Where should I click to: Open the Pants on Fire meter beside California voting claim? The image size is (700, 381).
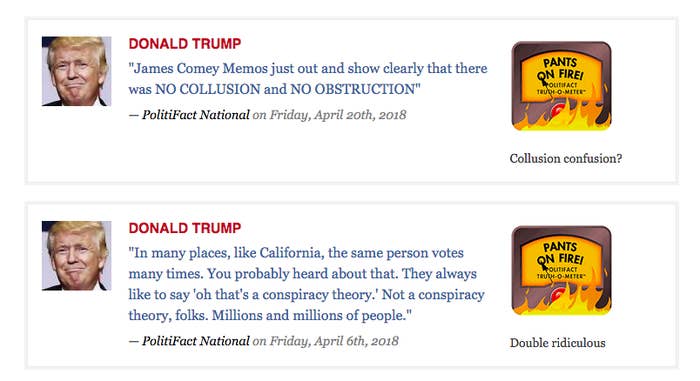(x=561, y=270)
